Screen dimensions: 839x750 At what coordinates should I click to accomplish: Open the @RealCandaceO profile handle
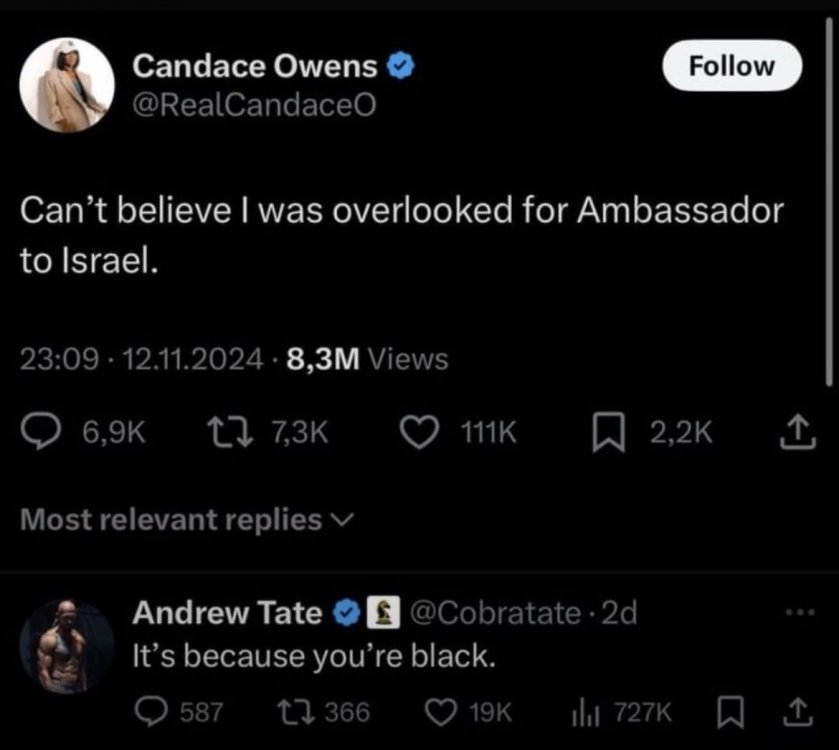click(x=254, y=105)
